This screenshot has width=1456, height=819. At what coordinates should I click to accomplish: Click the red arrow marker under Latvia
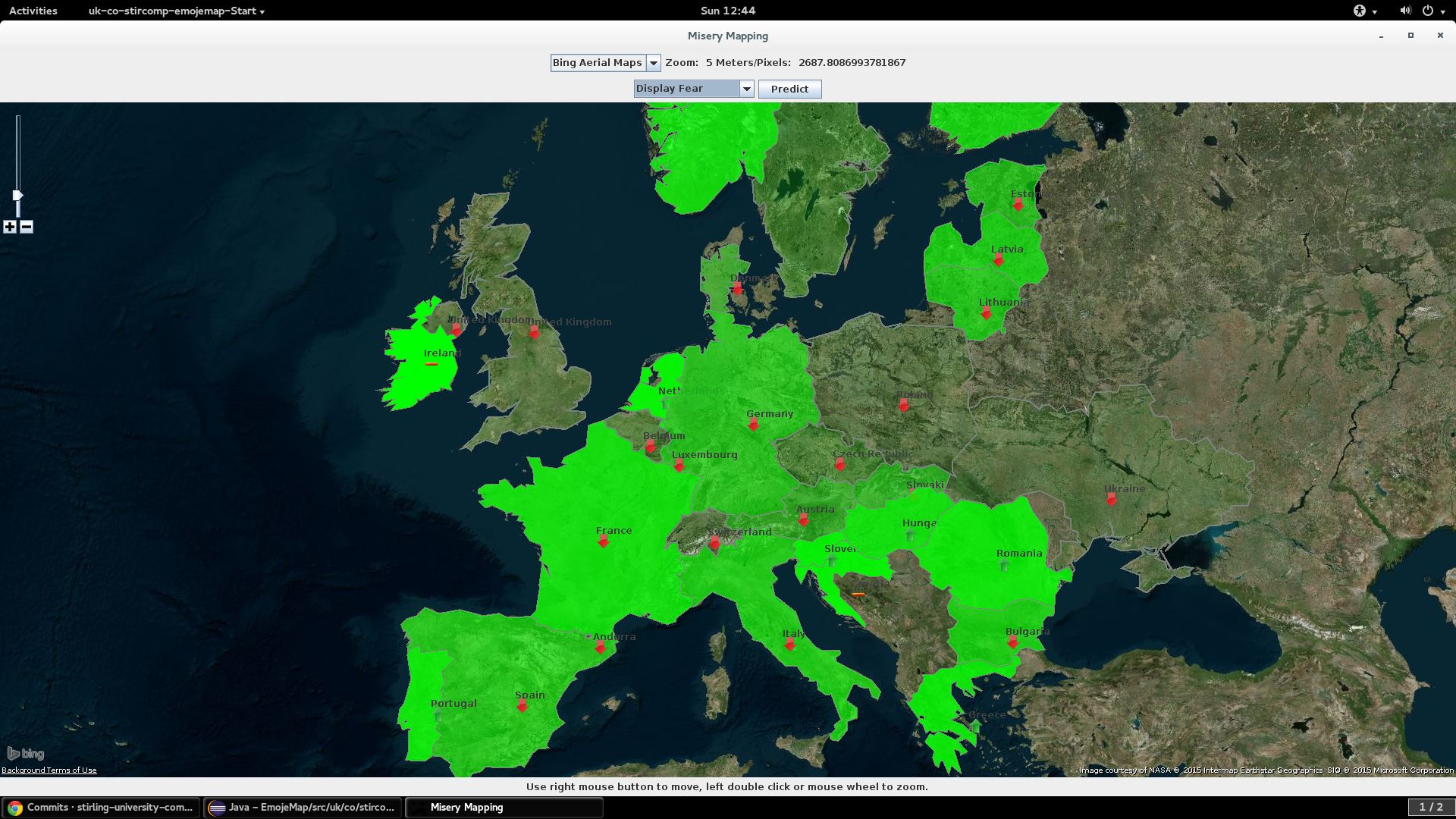[x=999, y=260]
